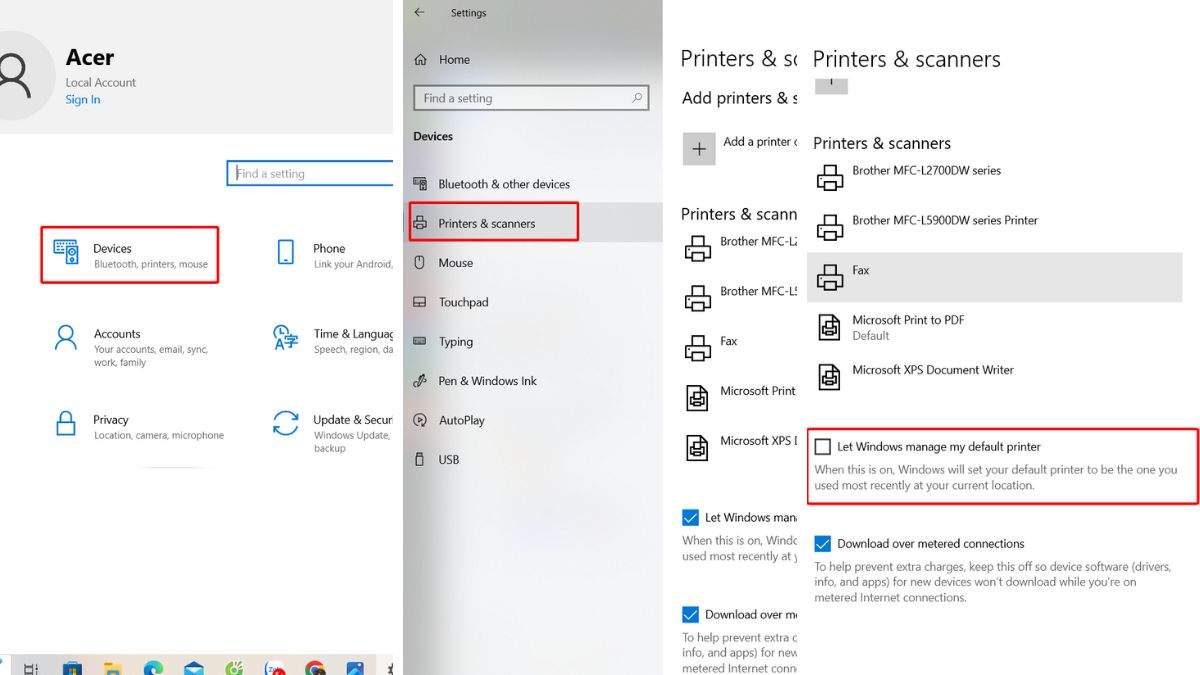
Task: Click the Sign In link under Acer account
Action: (x=82, y=99)
